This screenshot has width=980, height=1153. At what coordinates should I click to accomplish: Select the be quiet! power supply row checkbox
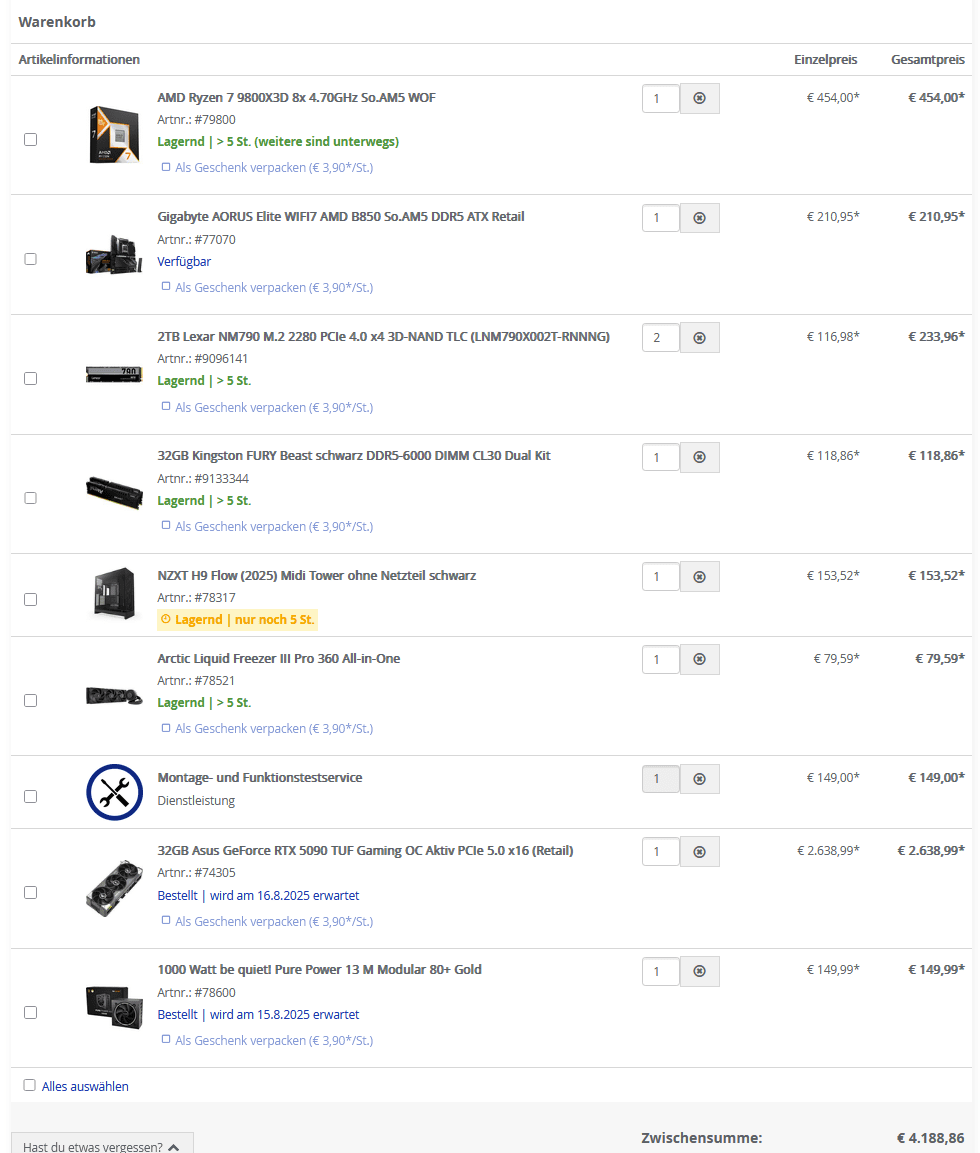tap(30, 1013)
